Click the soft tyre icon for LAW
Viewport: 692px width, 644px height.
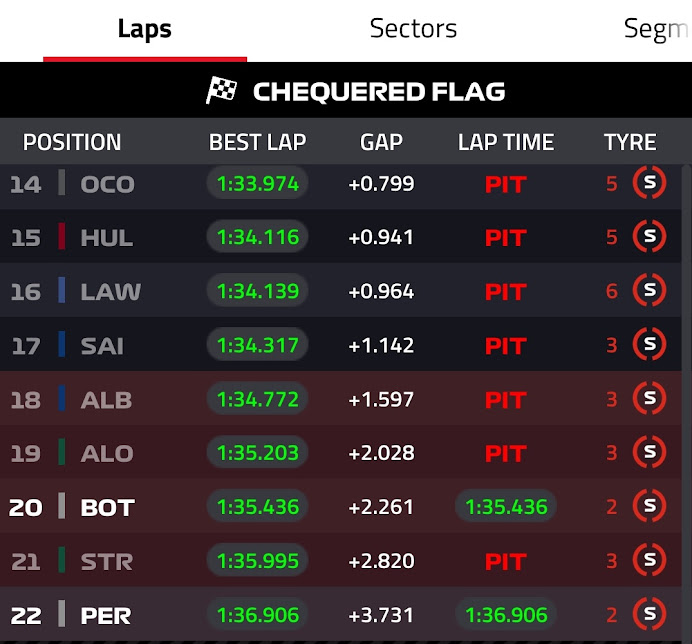(x=649, y=292)
